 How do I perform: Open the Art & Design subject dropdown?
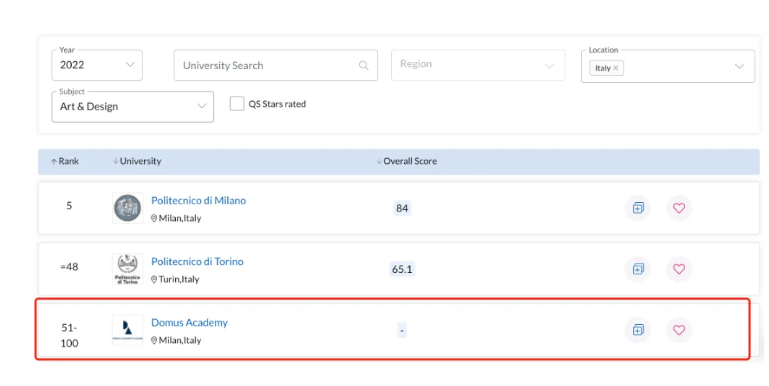click(132, 106)
